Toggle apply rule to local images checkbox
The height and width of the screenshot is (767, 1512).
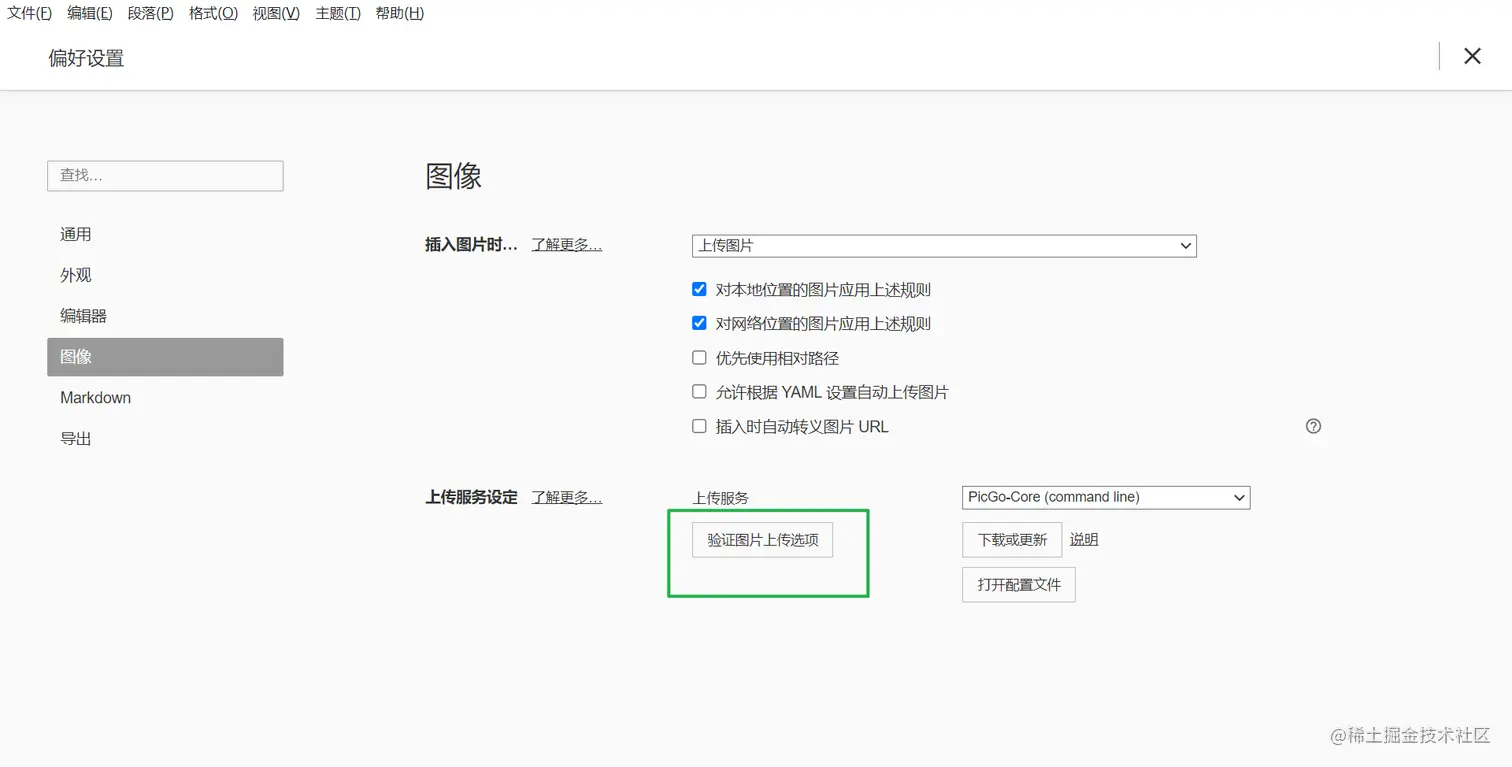pyautogui.click(x=699, y=289)
